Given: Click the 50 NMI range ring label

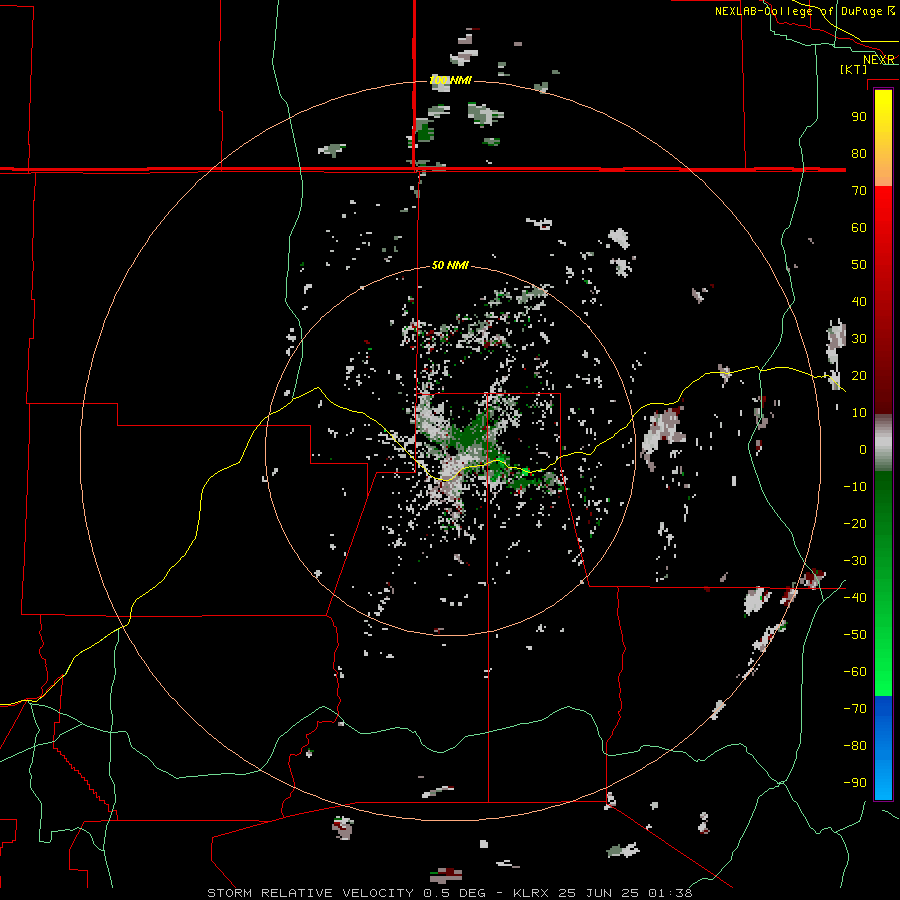Looking at the screenshot, I should 450,265.
